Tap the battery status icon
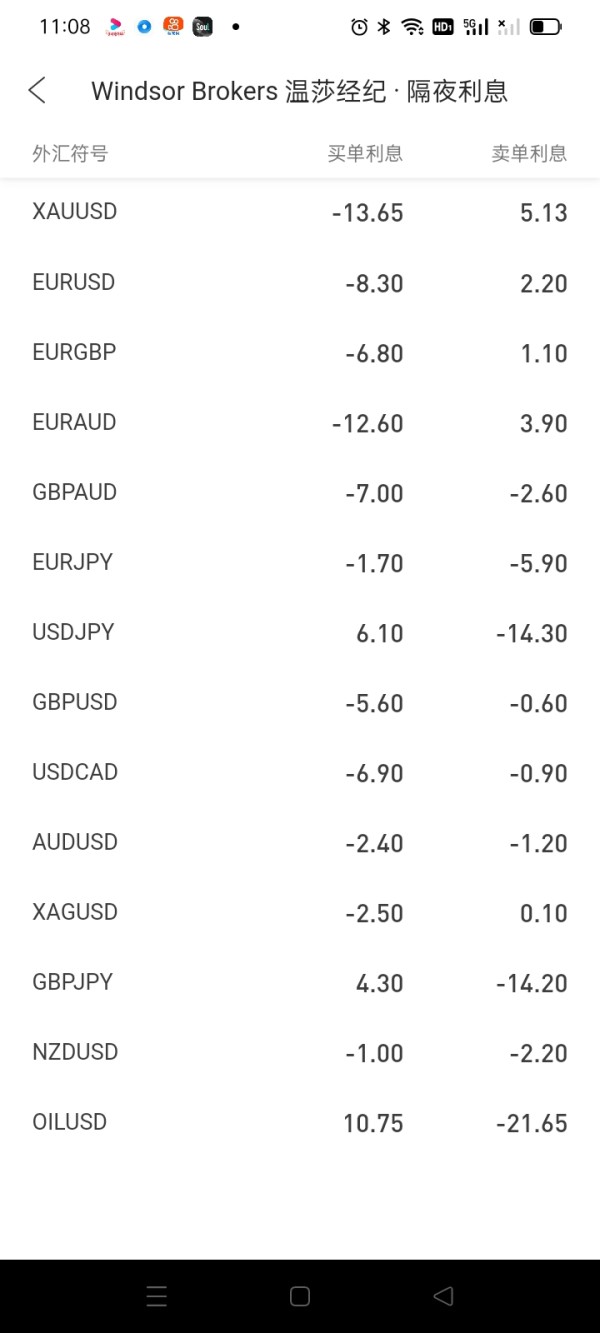Screen dimensions: 600x1333 pyautogui.click(x=545, y=27)
